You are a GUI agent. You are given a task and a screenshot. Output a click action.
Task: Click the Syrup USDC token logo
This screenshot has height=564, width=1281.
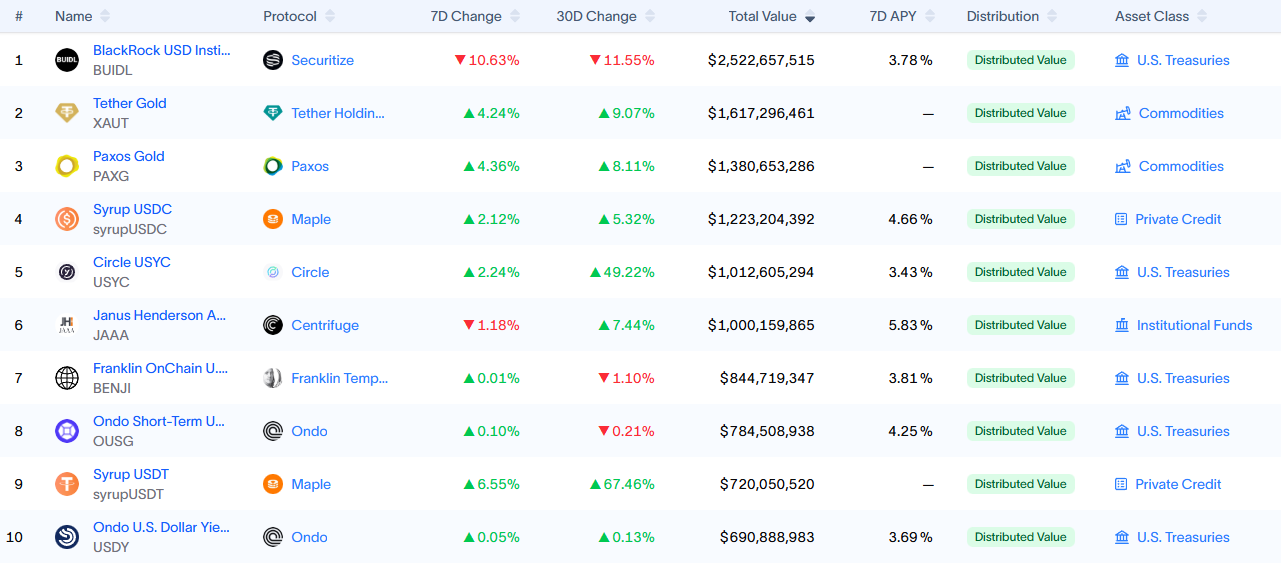point(67,219)
